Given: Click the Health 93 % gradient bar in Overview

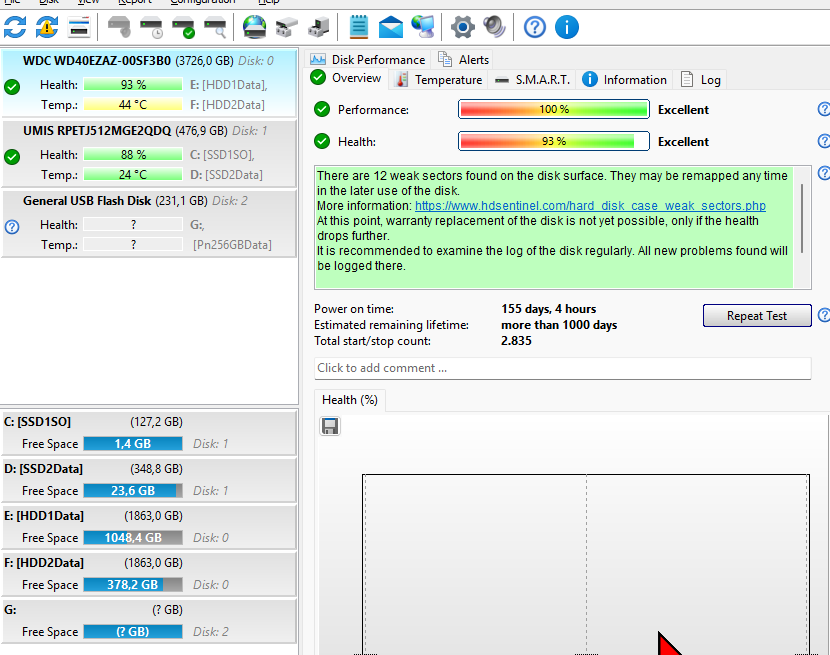Looking at the screenshot, I should coord(554,141).
